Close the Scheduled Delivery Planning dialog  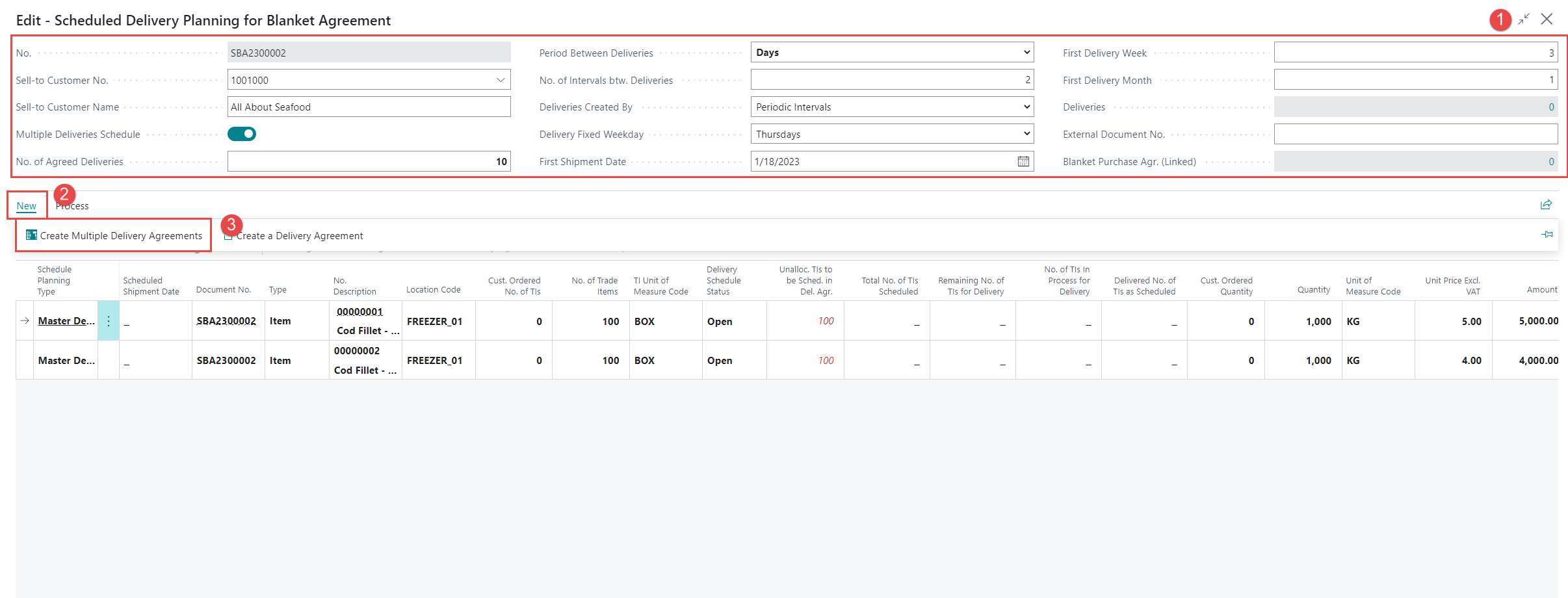coord(1547,19)
